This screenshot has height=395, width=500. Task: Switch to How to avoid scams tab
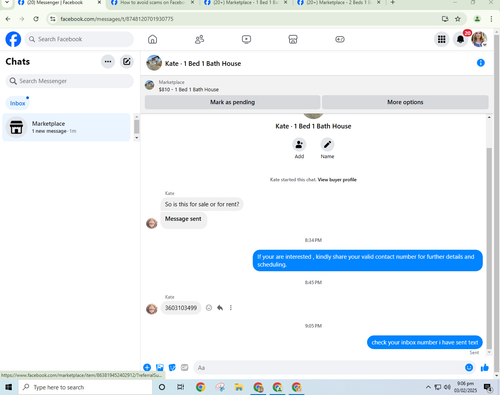153,3
